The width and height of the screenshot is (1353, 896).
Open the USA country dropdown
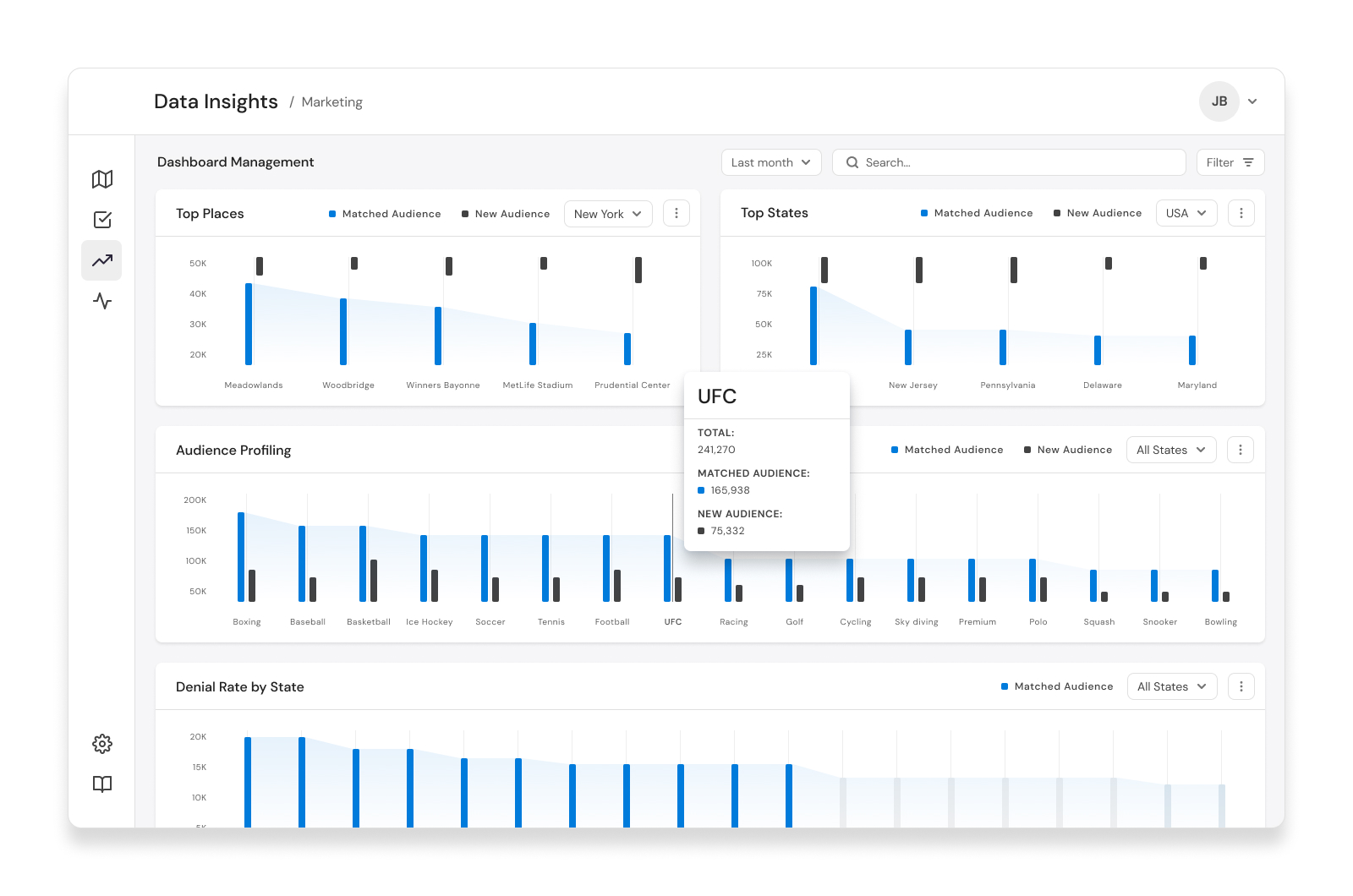1186,213
